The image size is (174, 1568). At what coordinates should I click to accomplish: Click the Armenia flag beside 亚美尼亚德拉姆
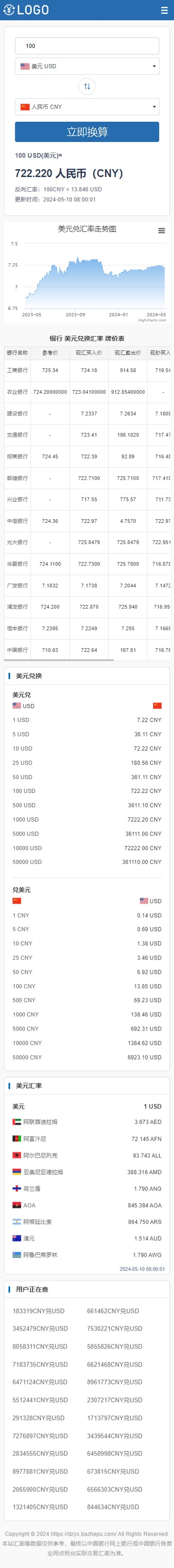[x=17, y=1172]
